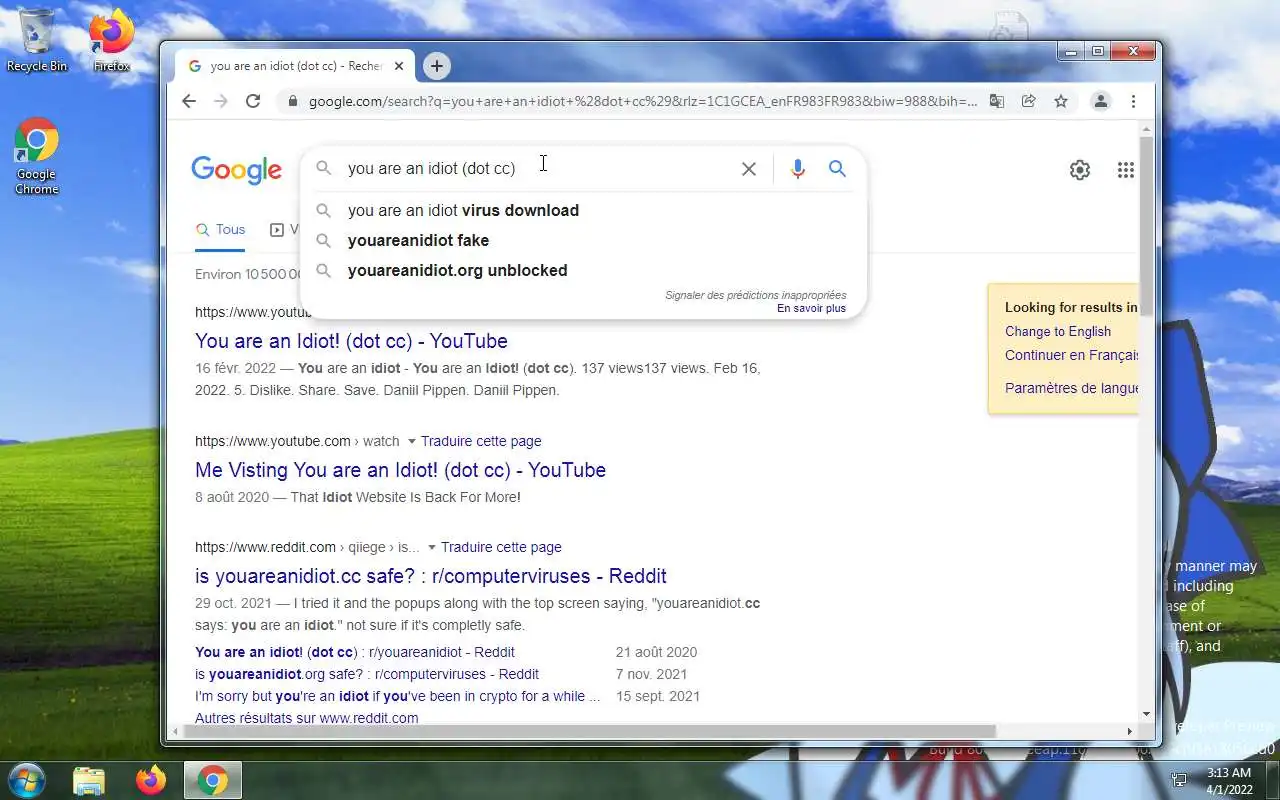Open 'Me Visting You are an Idiot!' result
Screen dimensions: 1280x800
coord(400,470)
